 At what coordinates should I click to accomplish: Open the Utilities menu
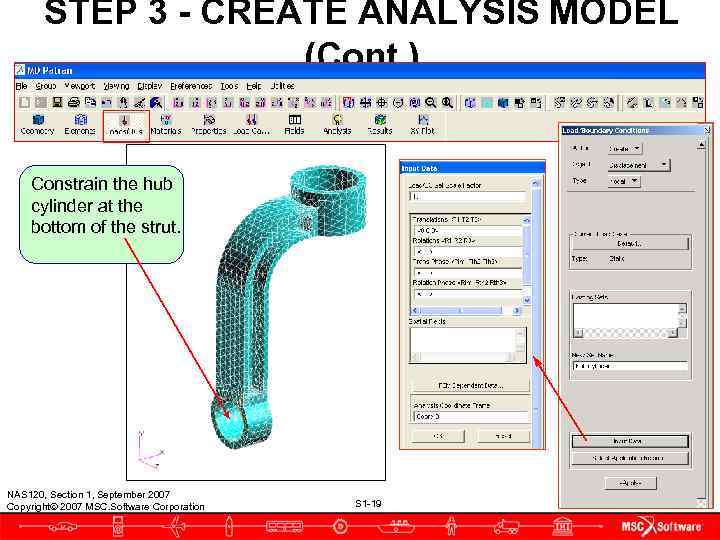282,86
